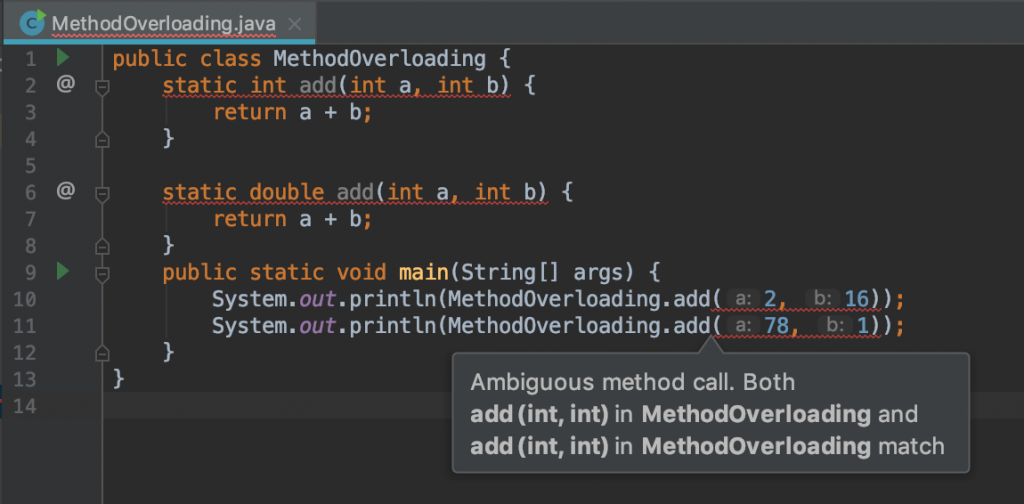Click line number 11 in the gutter
The image size is (1024, 504).
click(25, 326)
